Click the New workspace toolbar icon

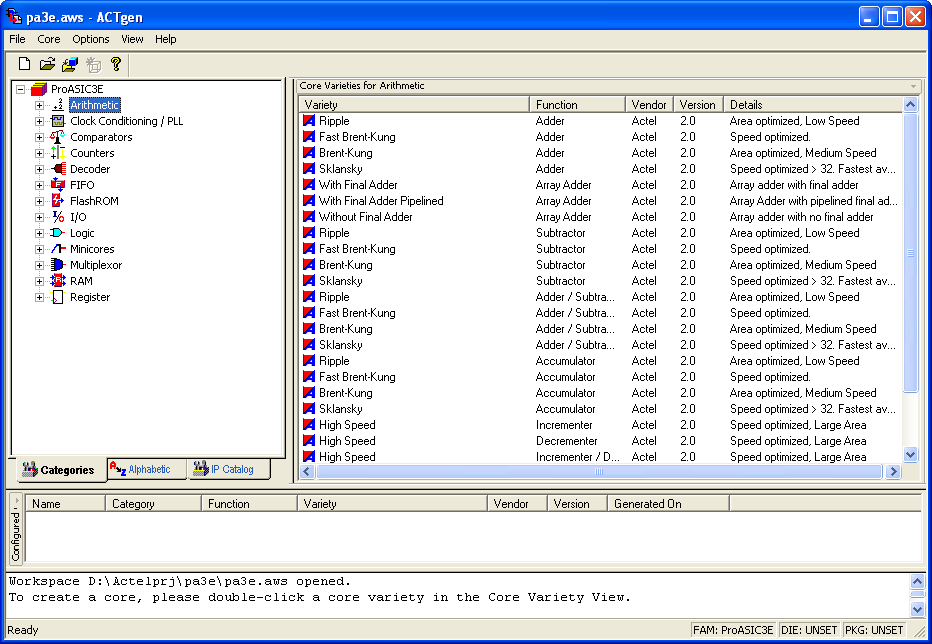pyautogui.click(x=24, y=64)
